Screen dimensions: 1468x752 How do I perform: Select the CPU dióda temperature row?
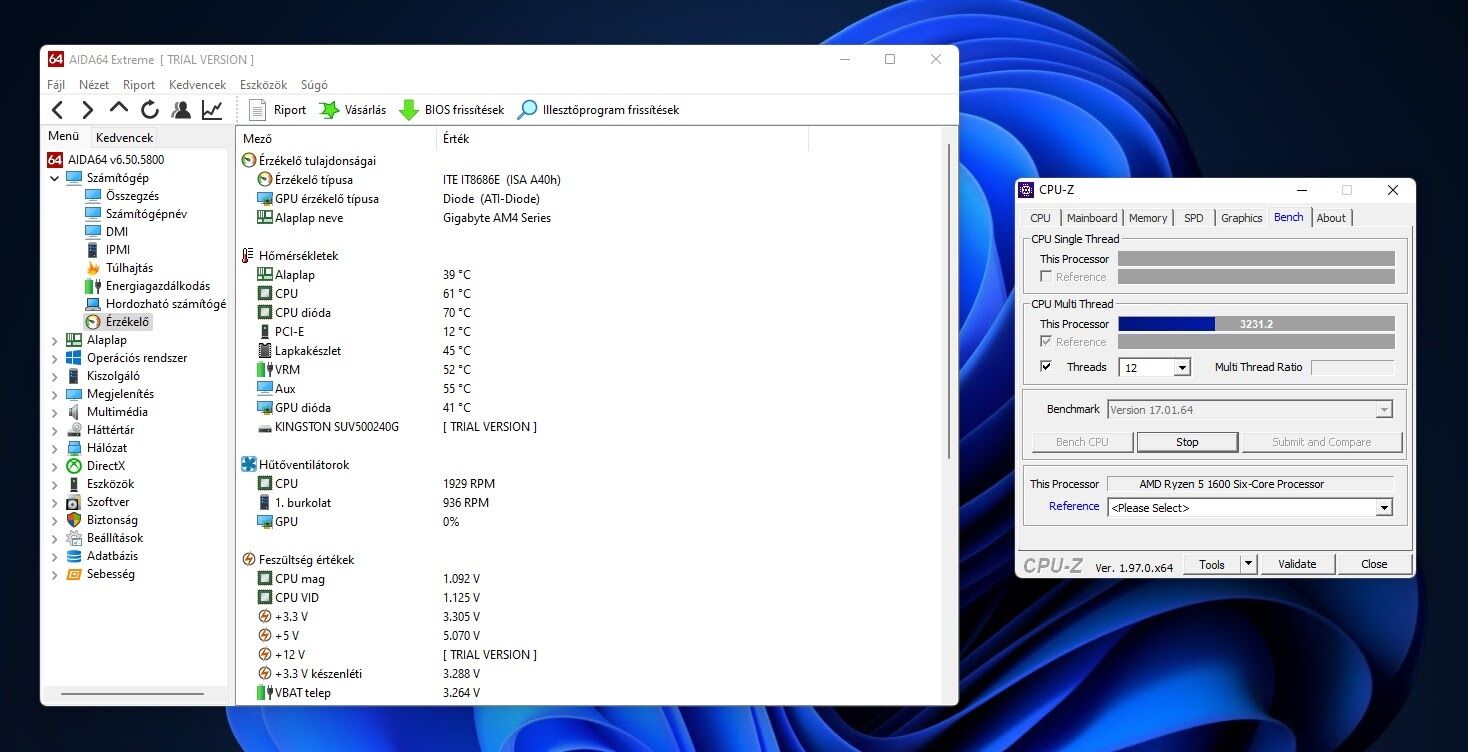tap(590, 313)
